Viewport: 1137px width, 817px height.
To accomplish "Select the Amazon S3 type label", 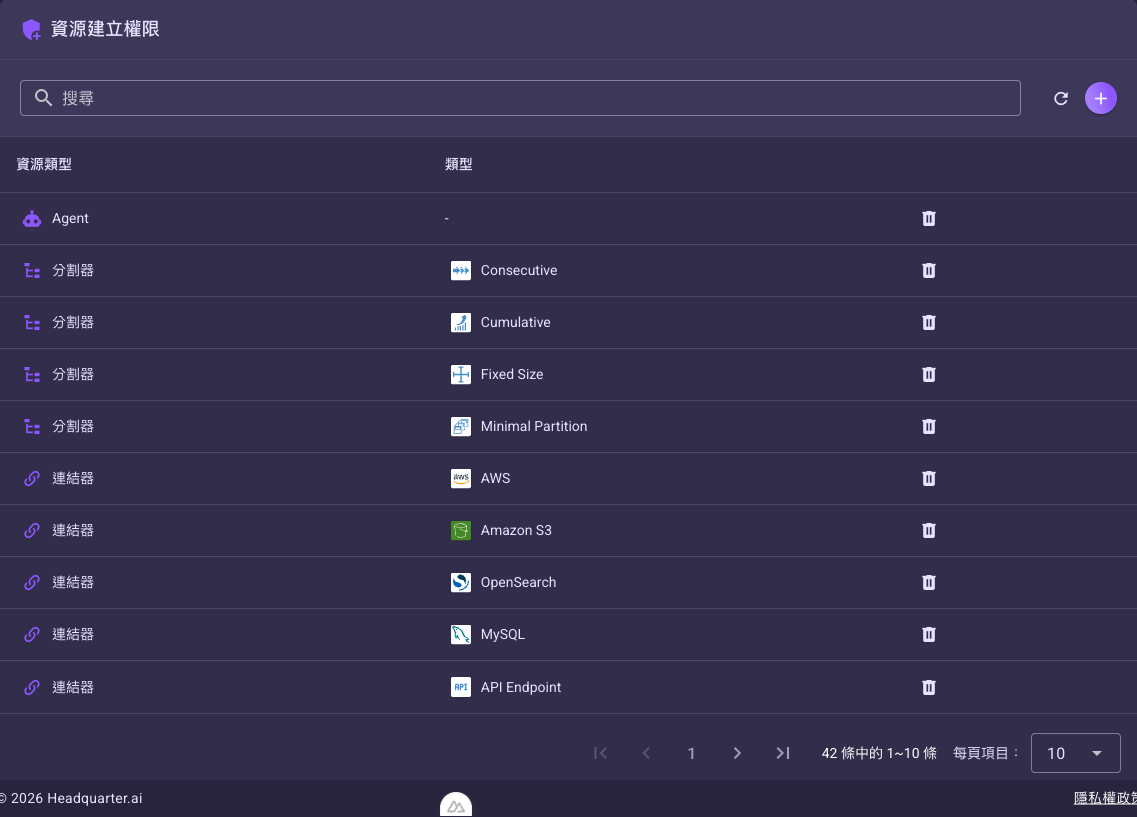I will click(x=516, y=531).
